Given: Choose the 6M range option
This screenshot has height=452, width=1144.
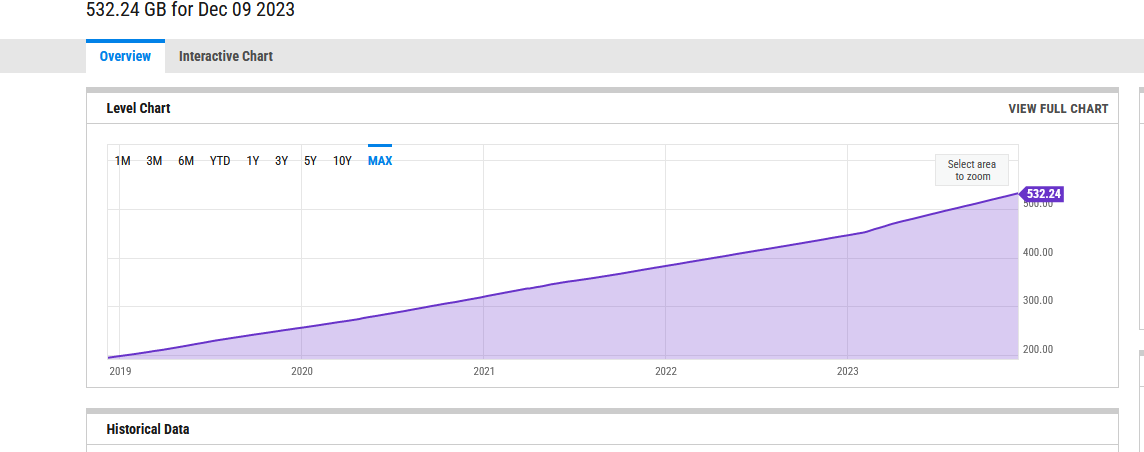Looking at the screenshot, I should pyautogui.click(x=186, y=161).
